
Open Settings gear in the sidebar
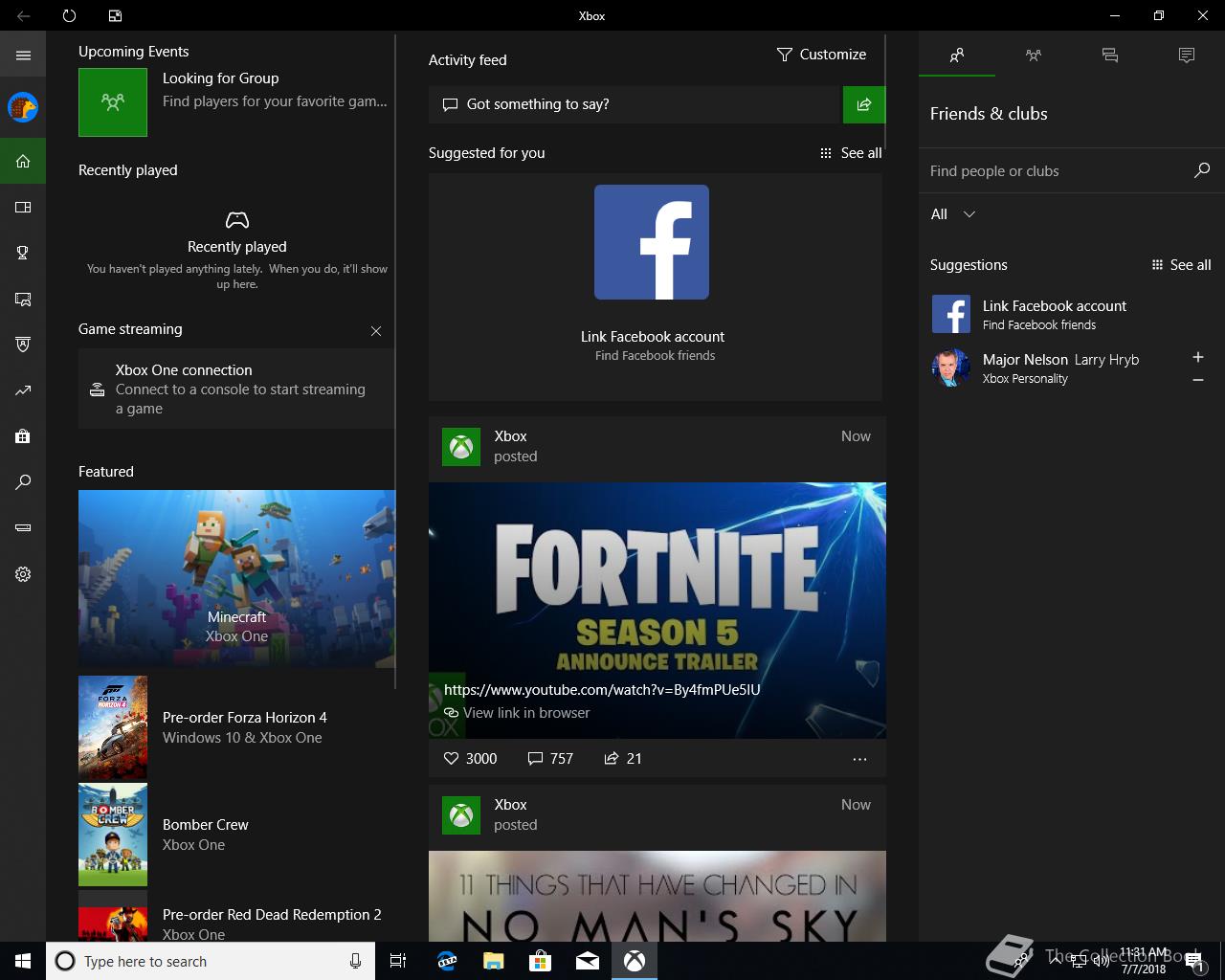[x=23, y=574]
